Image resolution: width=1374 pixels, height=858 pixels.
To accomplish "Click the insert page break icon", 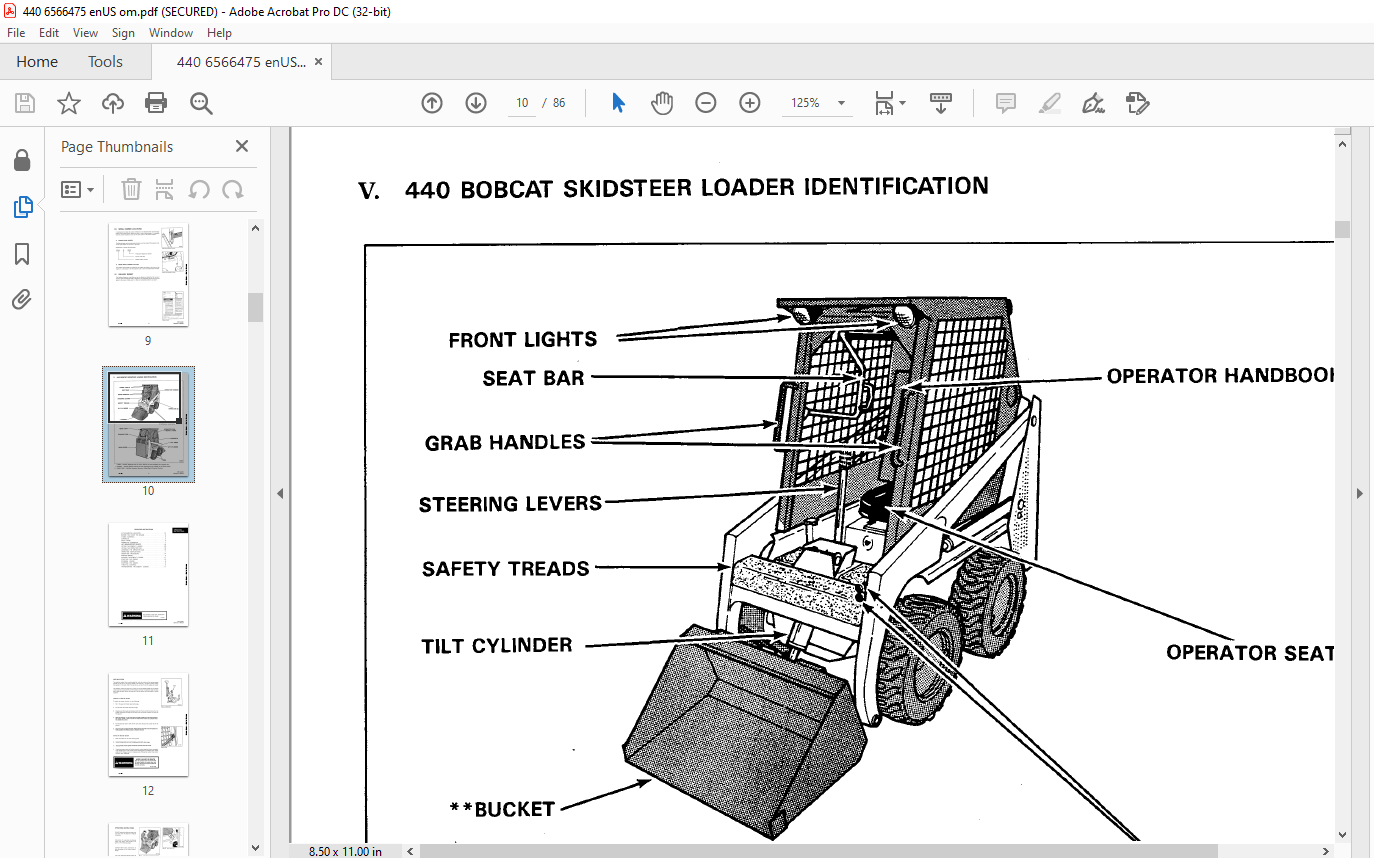I will (165, 189).
